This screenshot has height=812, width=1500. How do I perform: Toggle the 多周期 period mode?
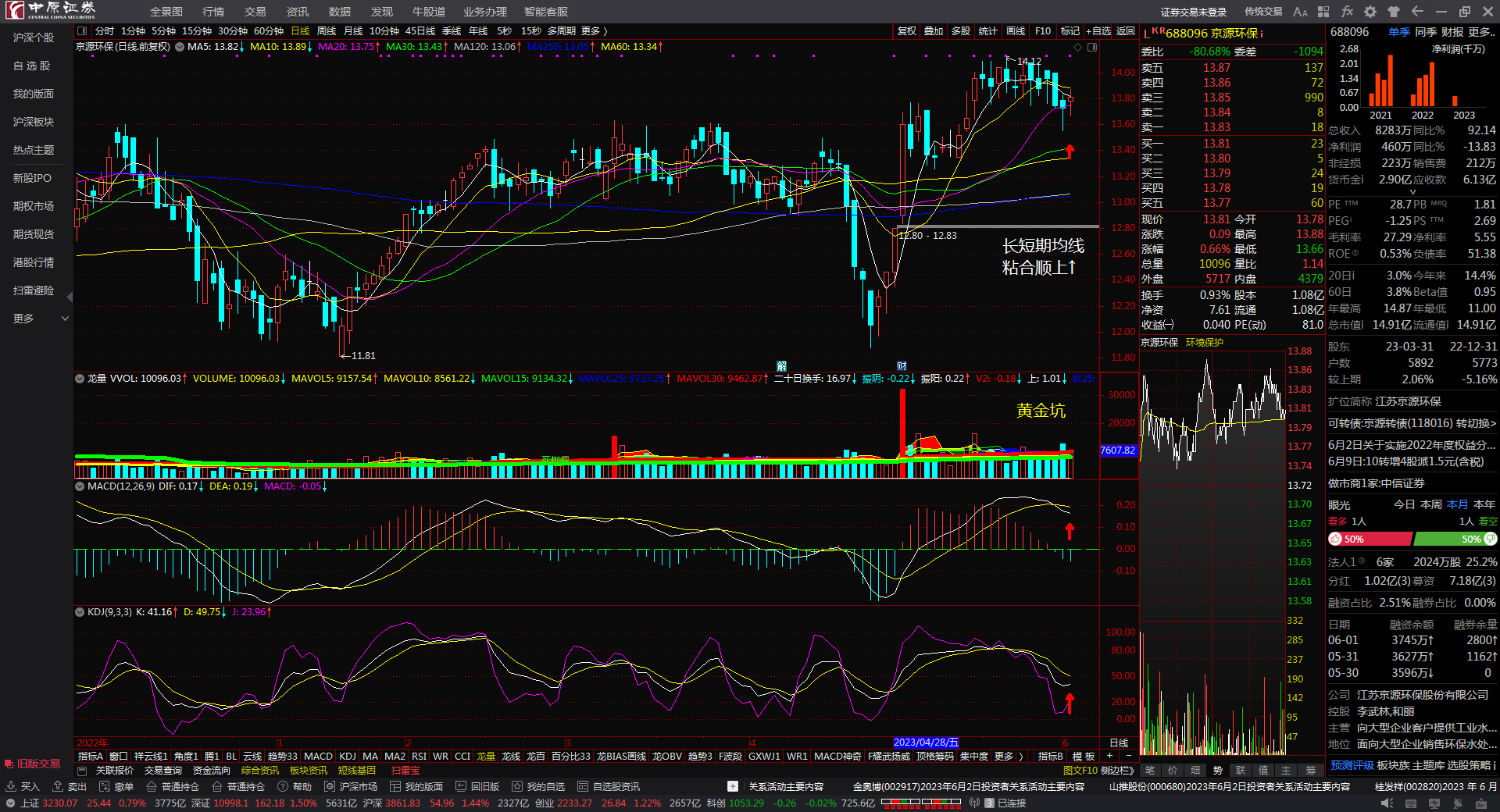pos(561,31)
